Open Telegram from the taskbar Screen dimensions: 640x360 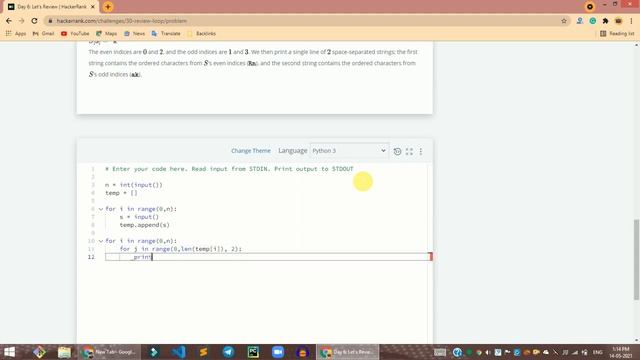[228, 352]
